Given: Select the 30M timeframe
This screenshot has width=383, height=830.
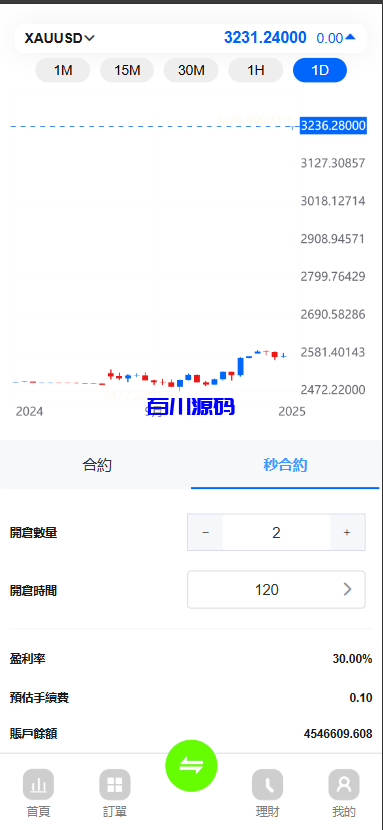Looking at the screenshot, I should [191, 70].
